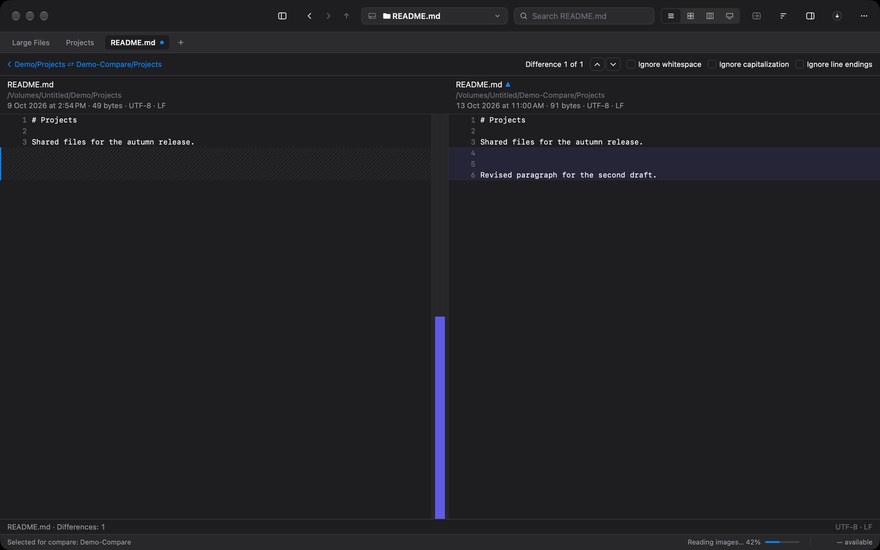The image size is (880, 550).
Task: Toggle the right inspector panel icon
Action: [810, 16]
